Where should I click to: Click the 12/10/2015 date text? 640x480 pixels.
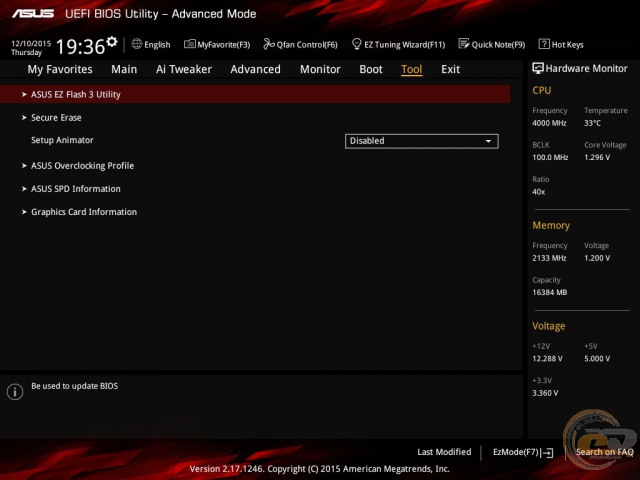click(x=31, y=43)
